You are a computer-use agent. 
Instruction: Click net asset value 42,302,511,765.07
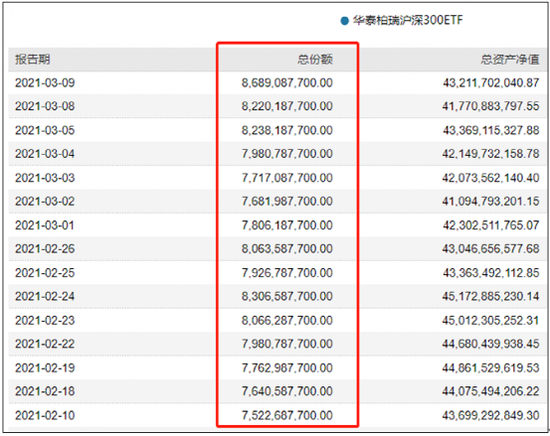point(491,225)
